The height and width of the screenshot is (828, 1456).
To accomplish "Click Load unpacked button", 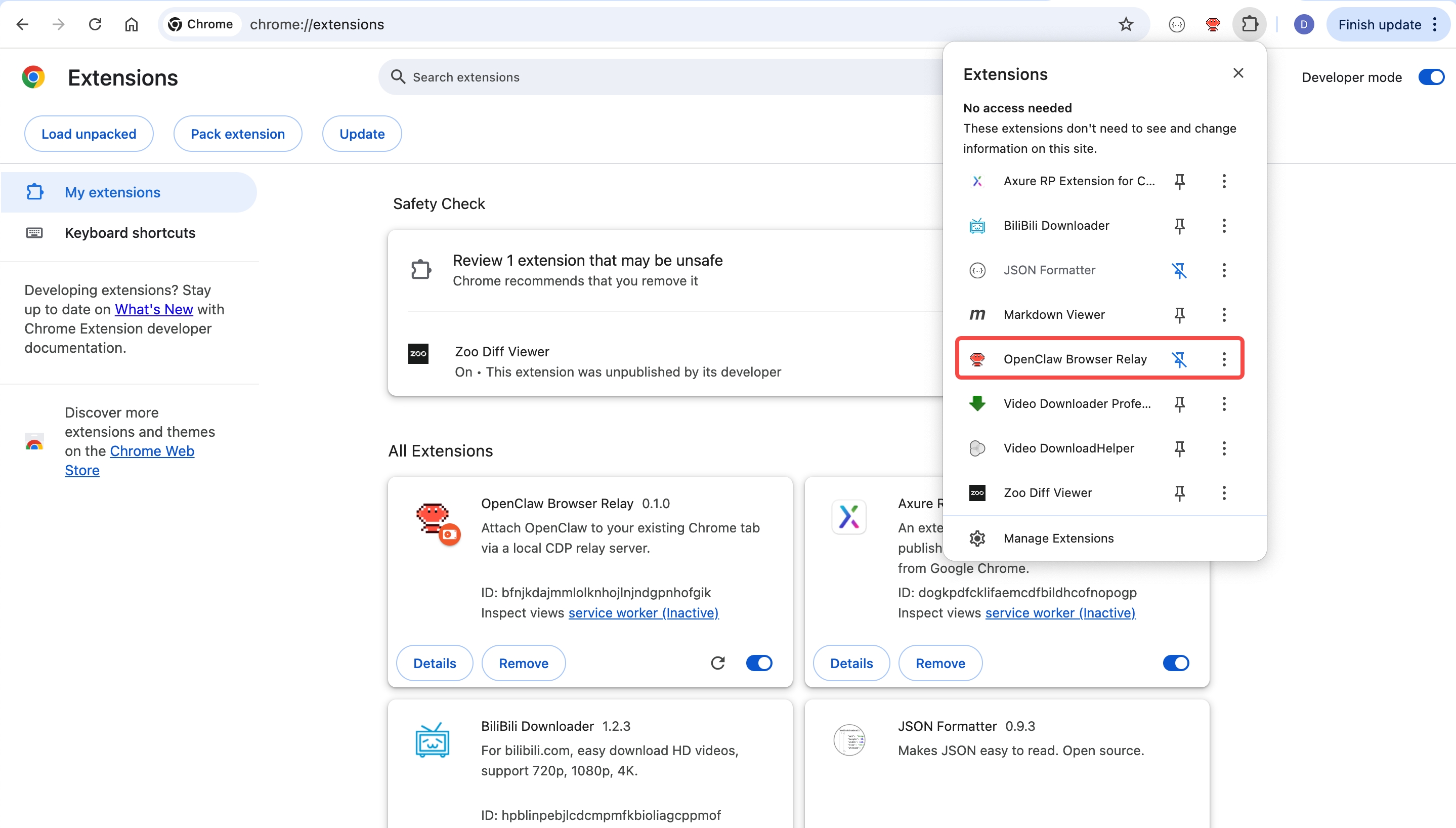I will tap(89, 134).
